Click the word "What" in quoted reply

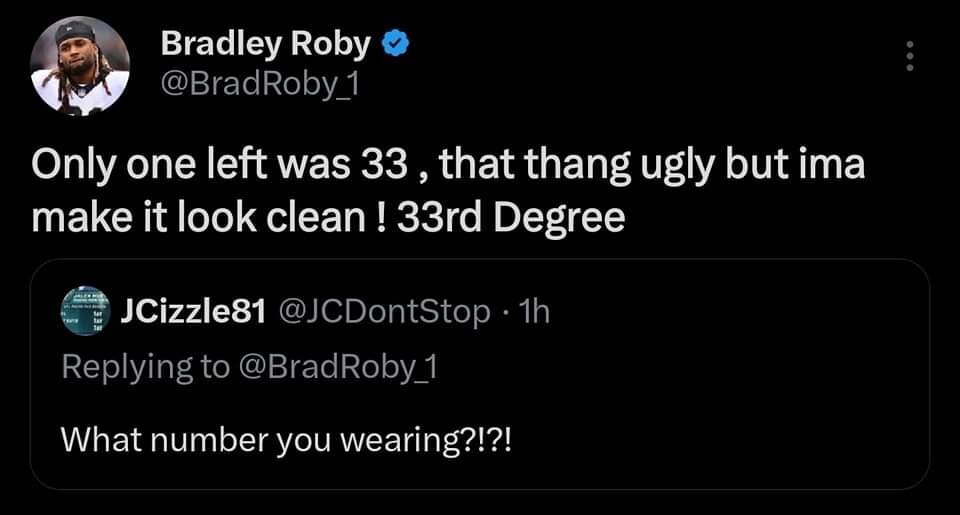coord(94,438)
